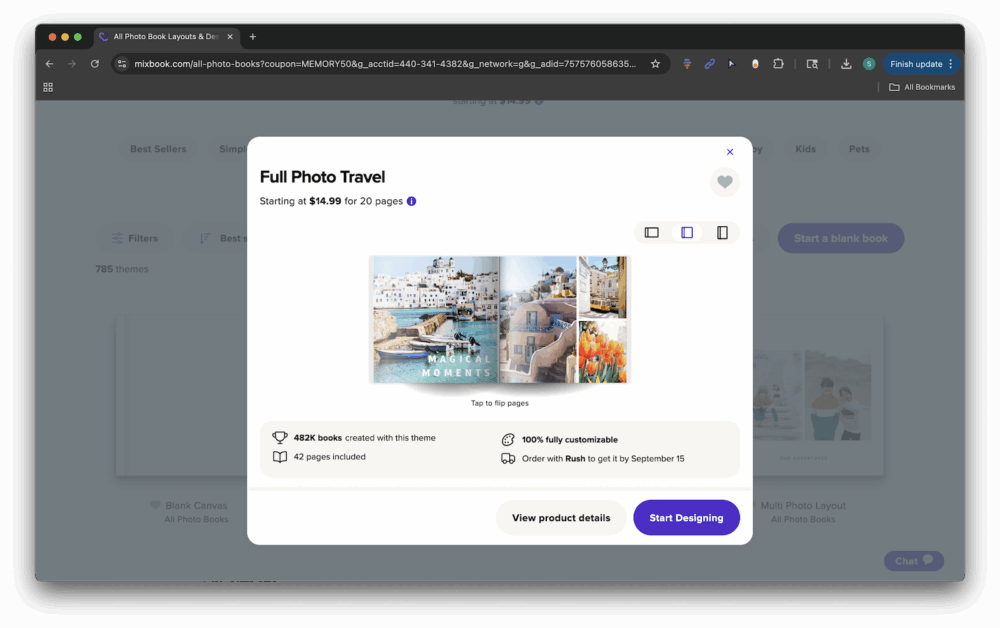
Task: Bookmark this page with the star icon
Action: (655, 64)
